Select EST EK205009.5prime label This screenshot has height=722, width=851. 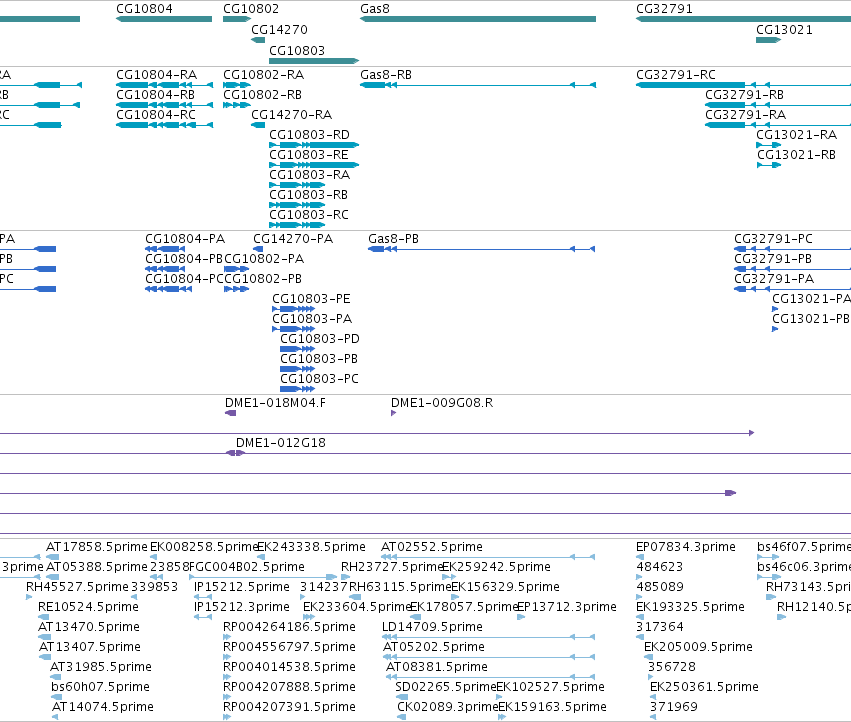(698, 647)
